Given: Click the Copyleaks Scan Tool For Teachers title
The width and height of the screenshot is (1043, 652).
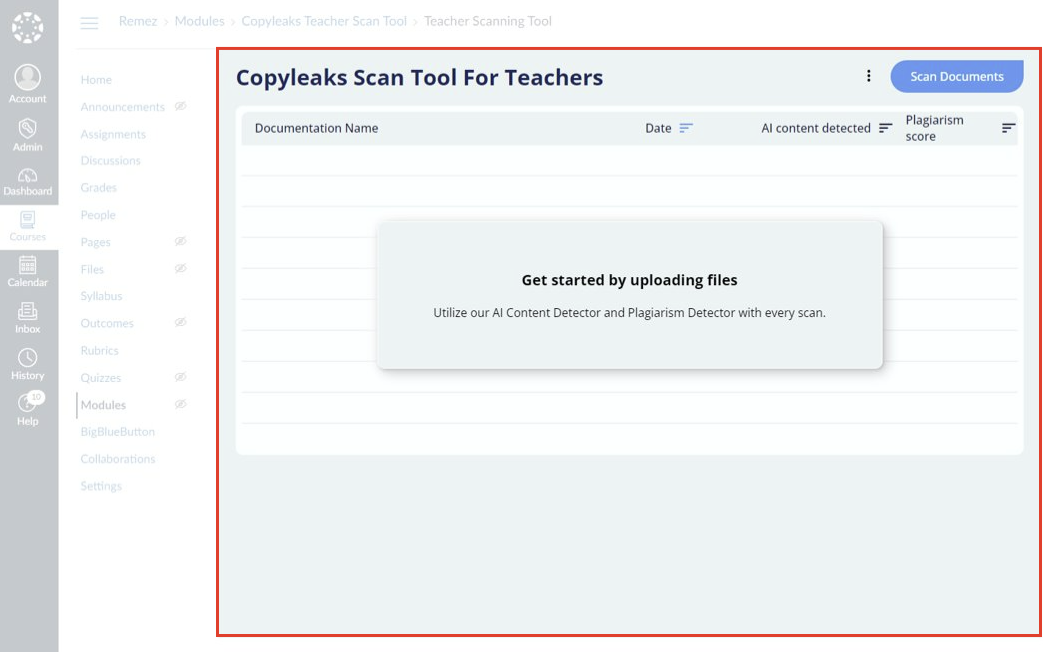Looking at the screenshot, I should [x=420, y=78].
